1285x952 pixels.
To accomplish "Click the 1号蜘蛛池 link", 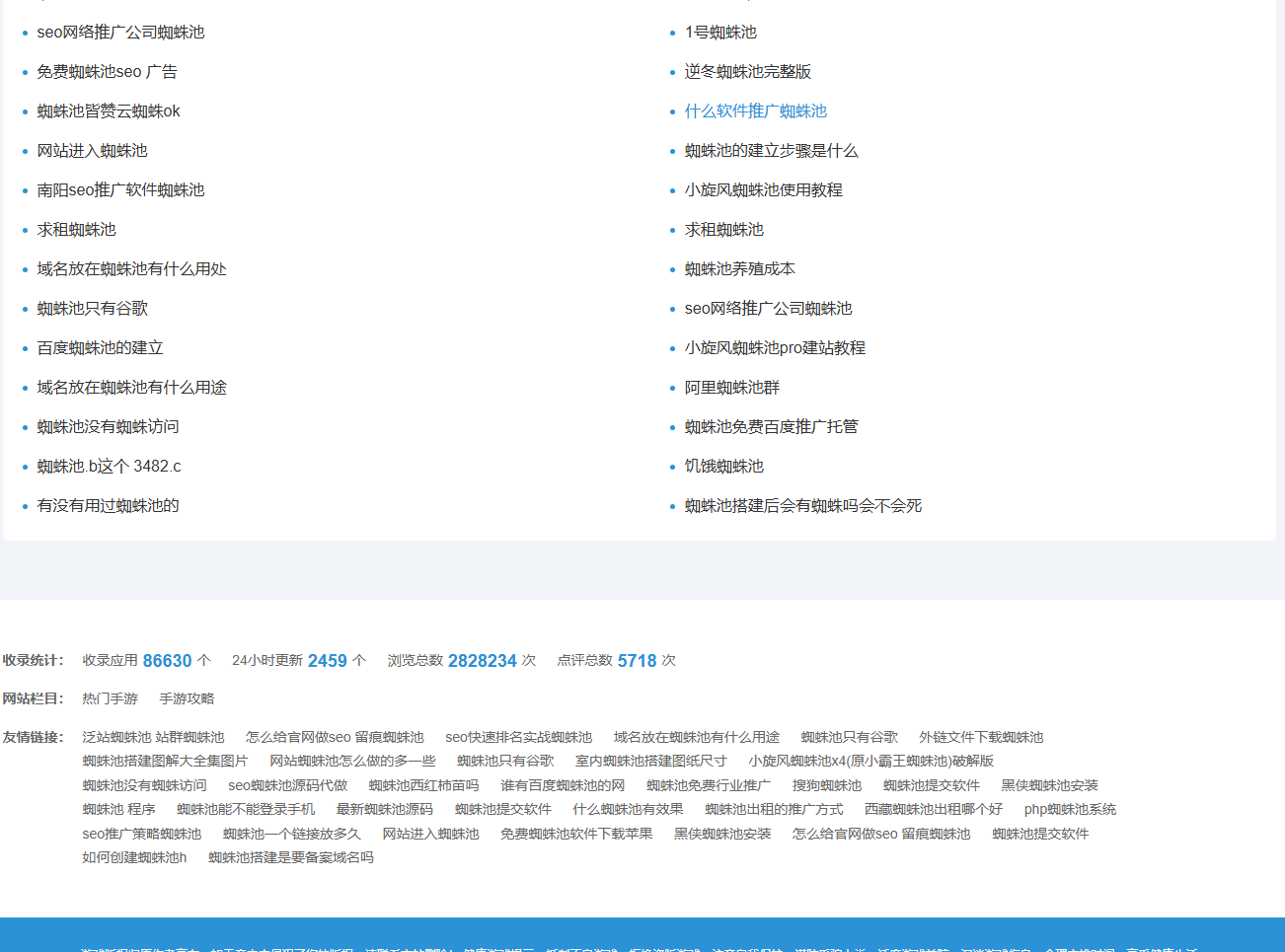I will pyautogui.click(x=720, y=33).
